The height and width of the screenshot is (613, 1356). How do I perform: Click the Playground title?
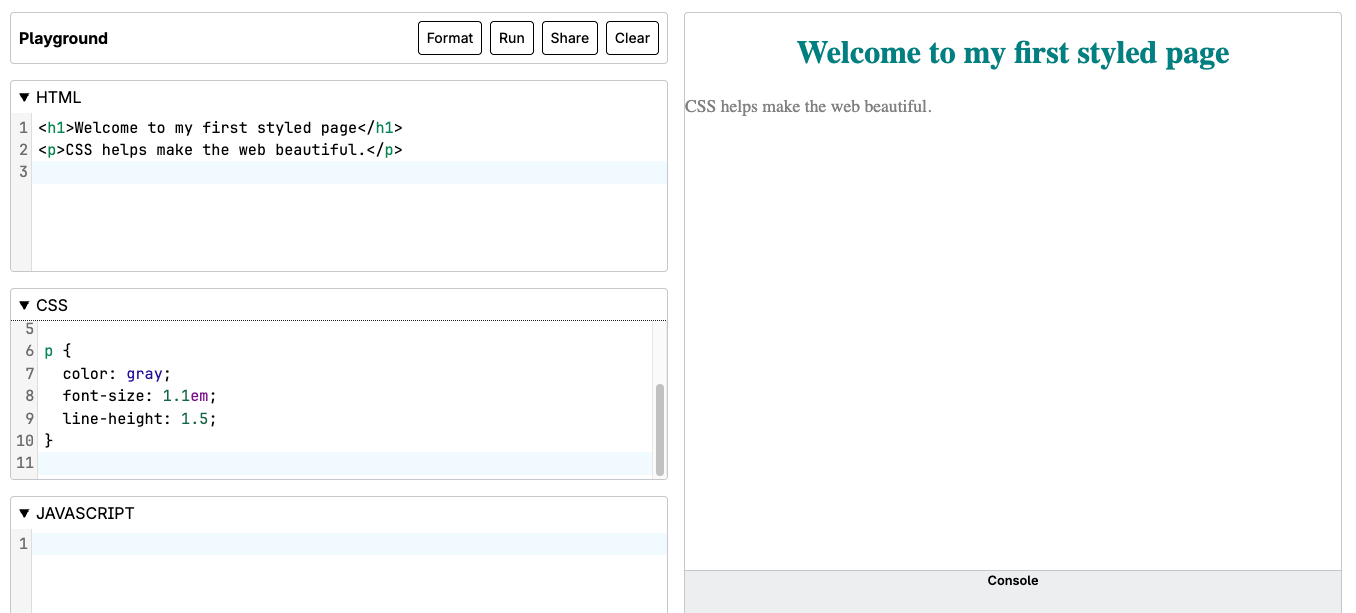pos(63,38)
